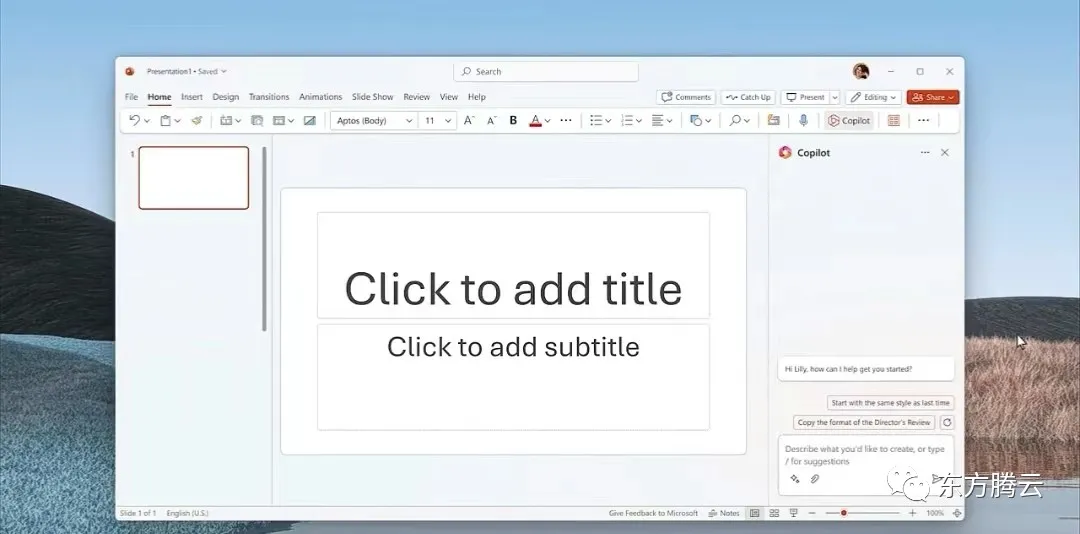Switch to the Slide Show tab

click(x=372, y=97)
